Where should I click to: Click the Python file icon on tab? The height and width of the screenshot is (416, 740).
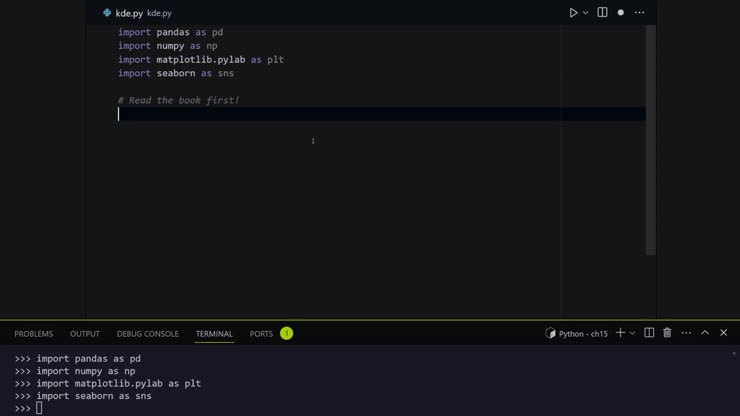107,13
